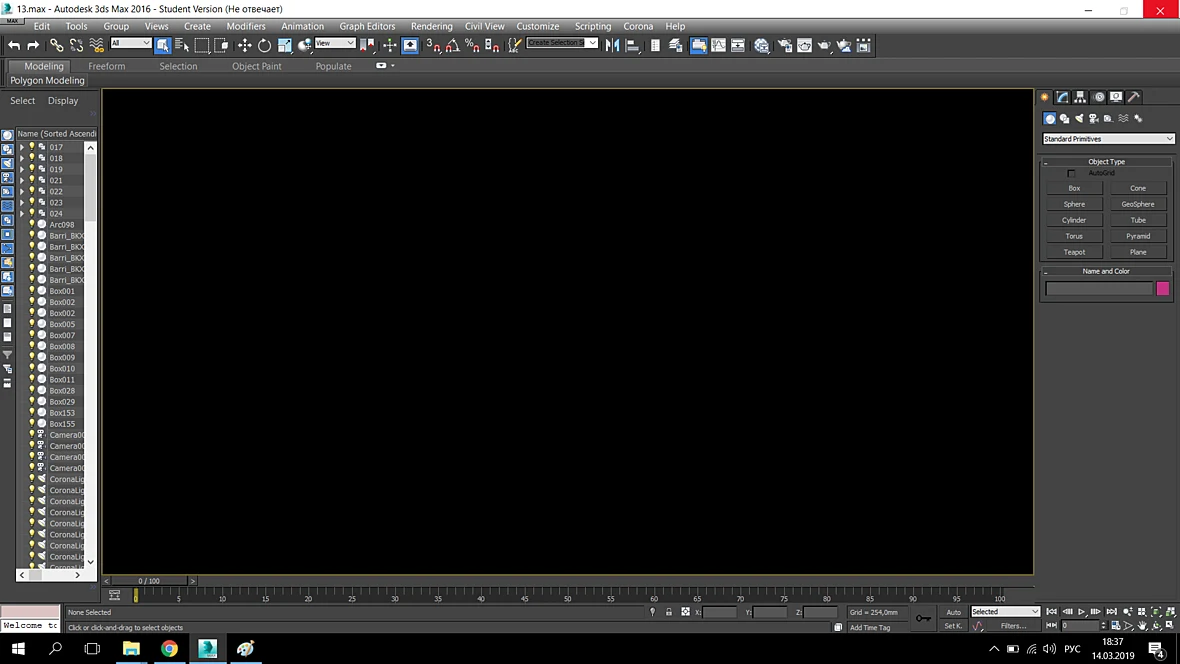1180x664 pixels.
Task: Activate the Select and Link tool
Action: point(56,45)
